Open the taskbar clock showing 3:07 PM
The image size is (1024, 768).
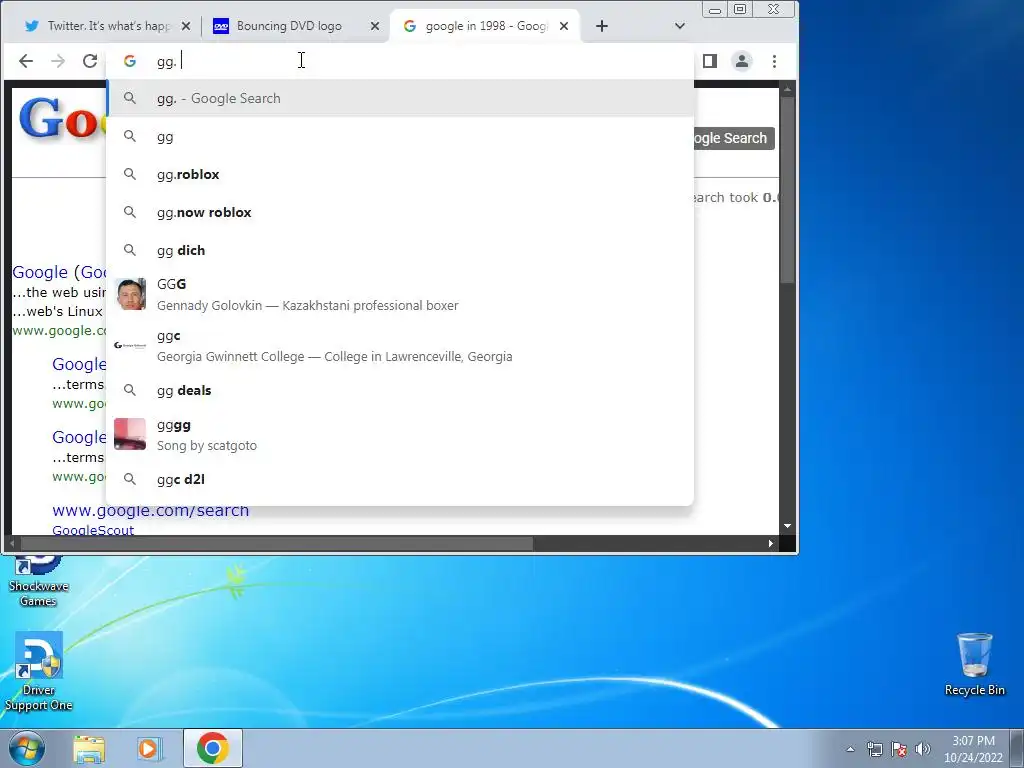pos(973,749)
